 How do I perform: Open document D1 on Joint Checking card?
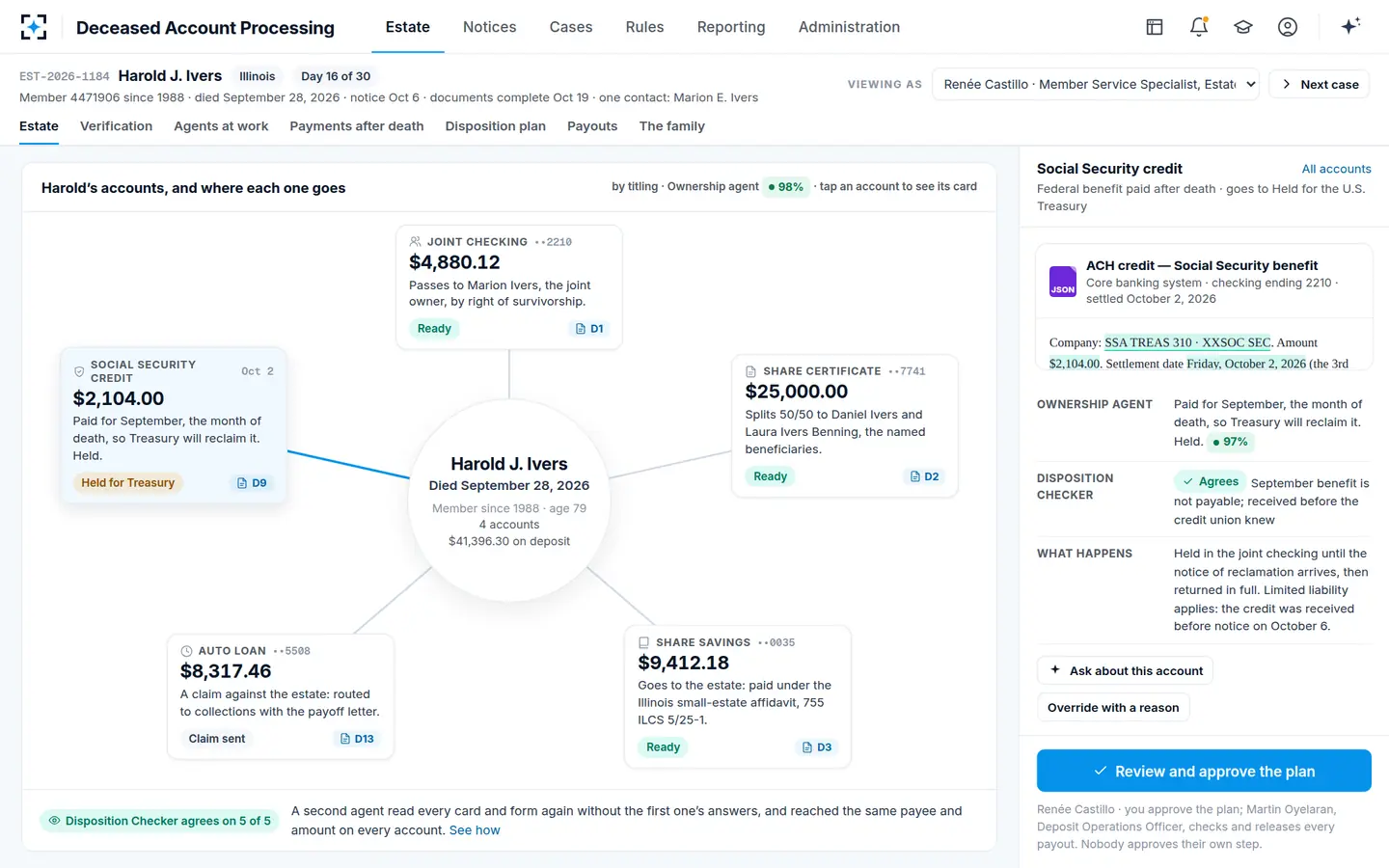coord(589,329)
